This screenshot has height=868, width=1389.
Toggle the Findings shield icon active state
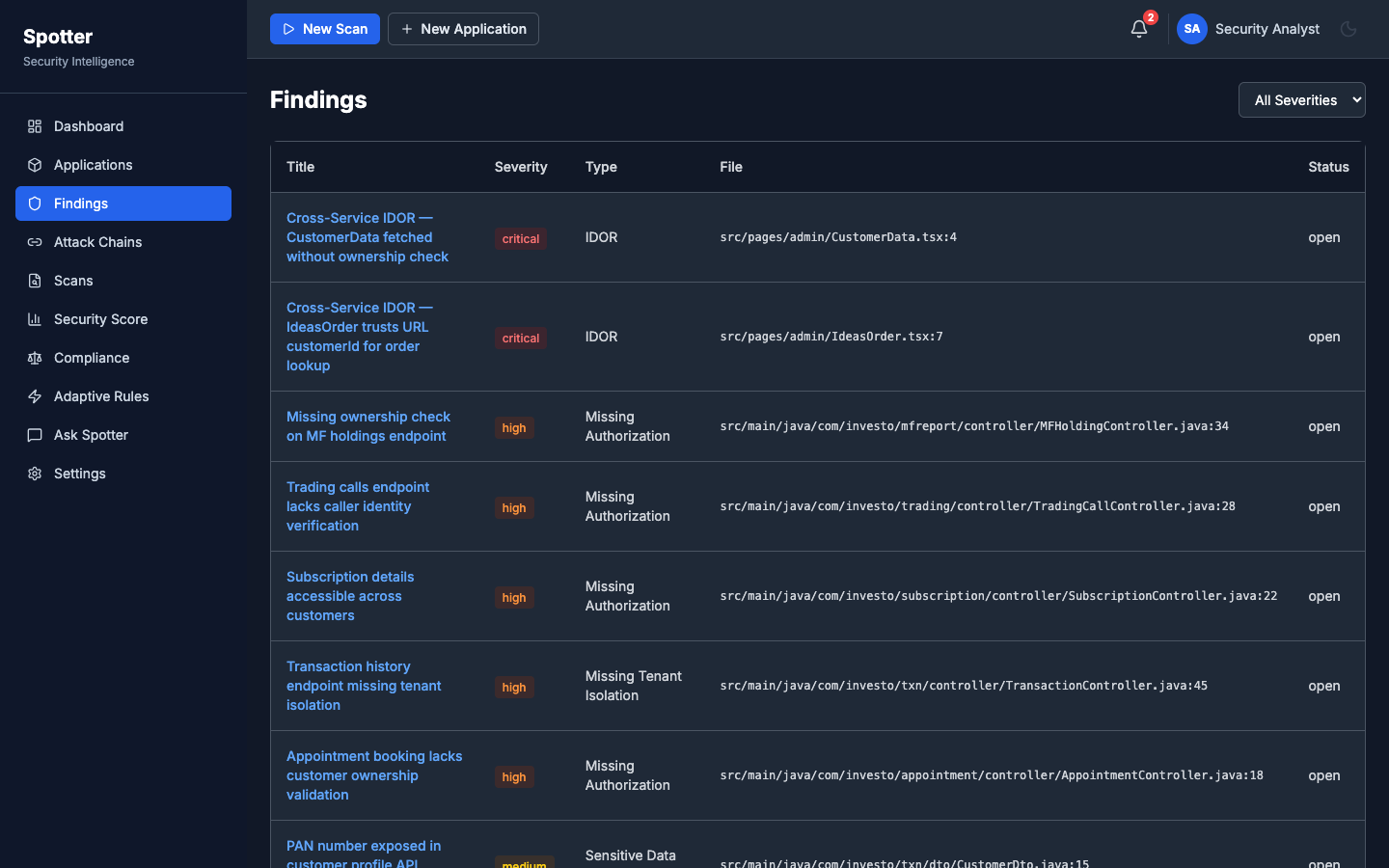coord(34,203)
